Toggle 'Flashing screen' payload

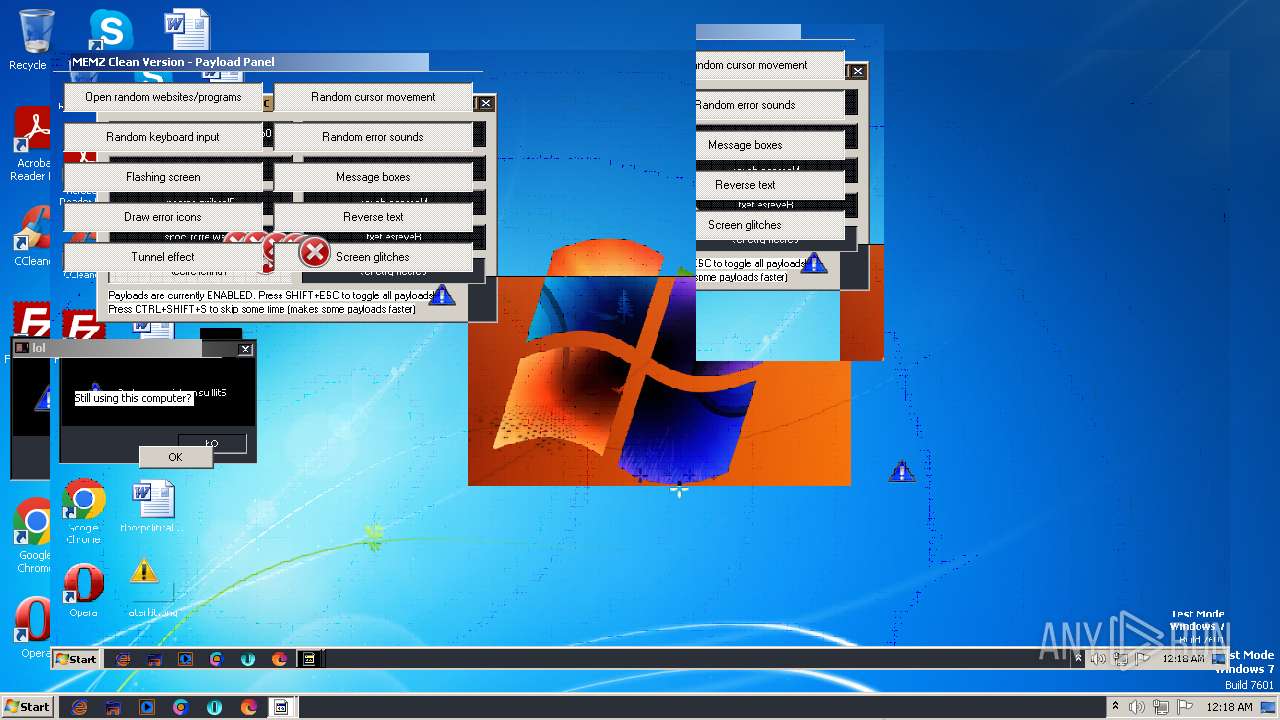[x=163, y=177]
